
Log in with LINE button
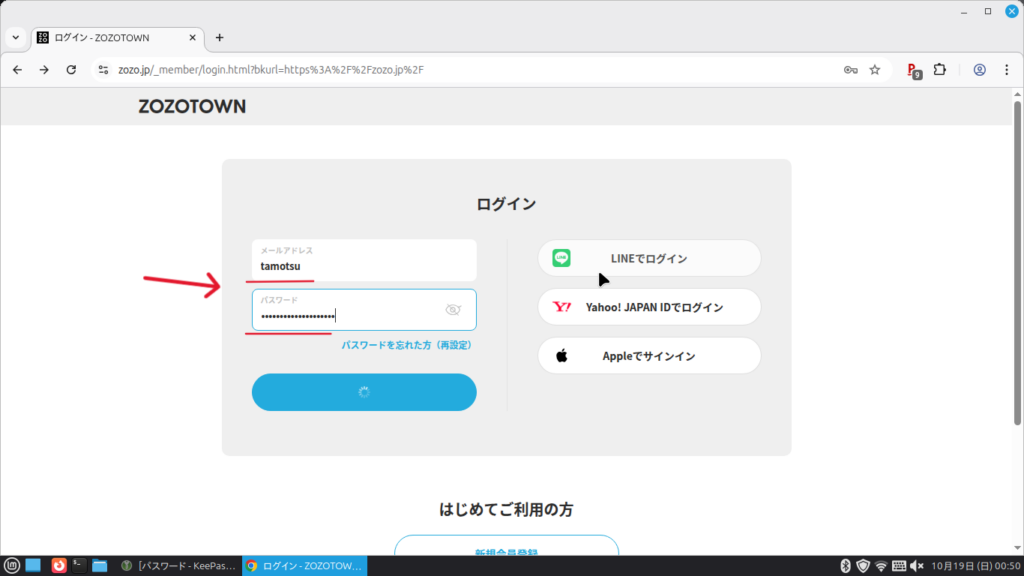click(x=649, y=258)
